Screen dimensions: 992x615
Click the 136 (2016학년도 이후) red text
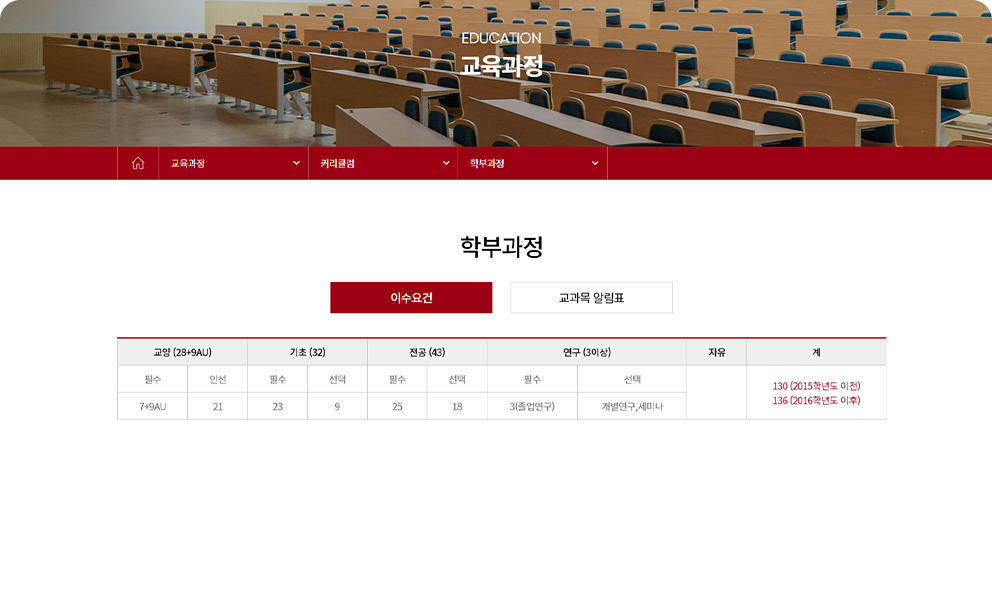816,401
